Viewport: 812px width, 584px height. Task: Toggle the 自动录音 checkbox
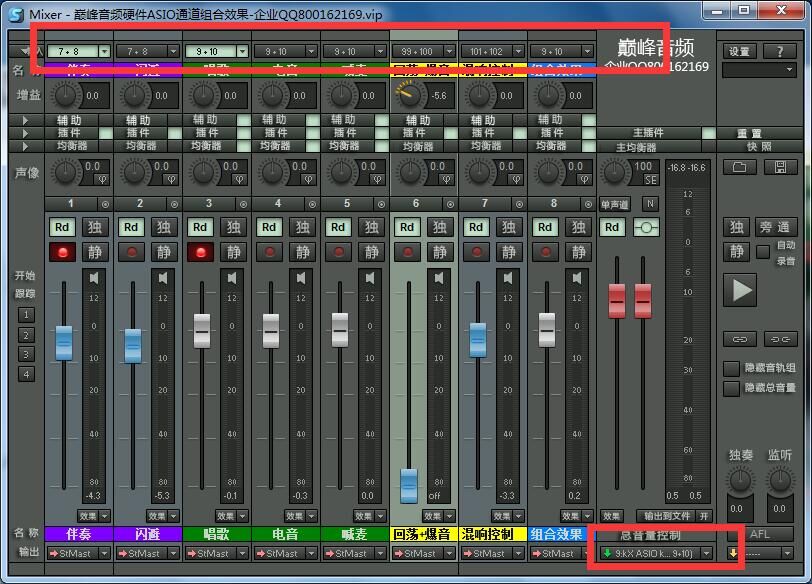763,251
